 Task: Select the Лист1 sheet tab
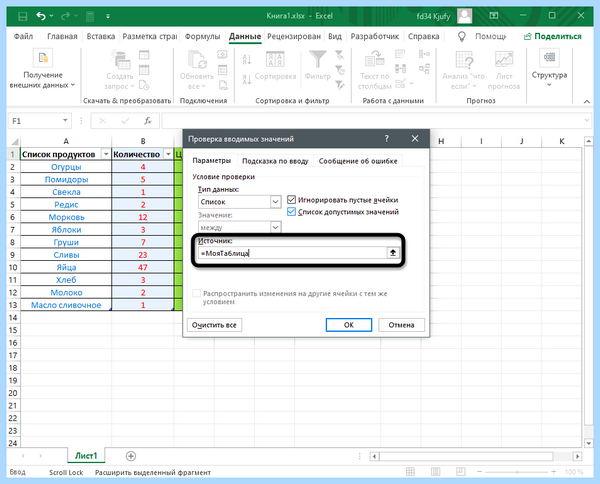[86, 456]
